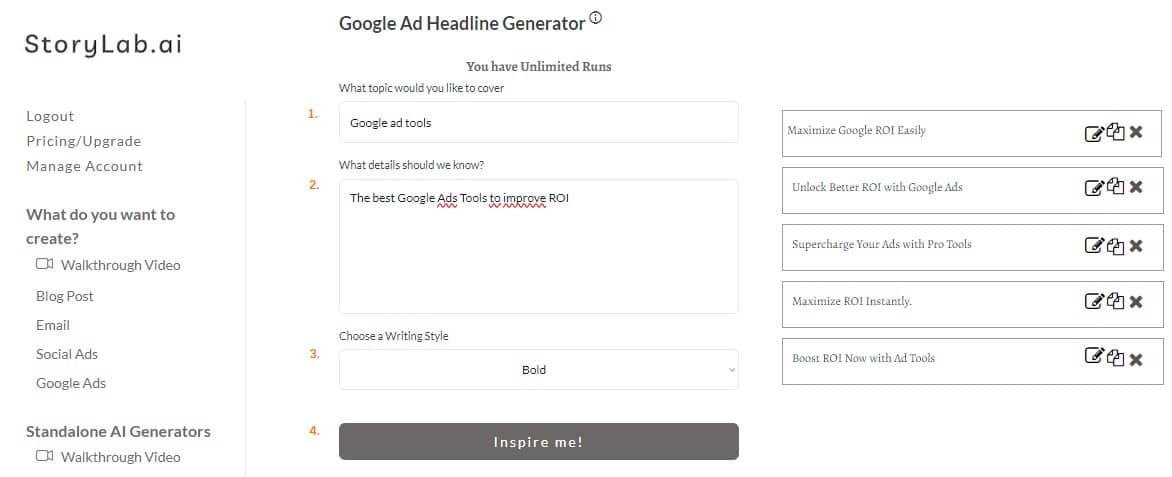Copy 'Unlock Better ROI with Google Ads' headline

(x=1115, y=187)
